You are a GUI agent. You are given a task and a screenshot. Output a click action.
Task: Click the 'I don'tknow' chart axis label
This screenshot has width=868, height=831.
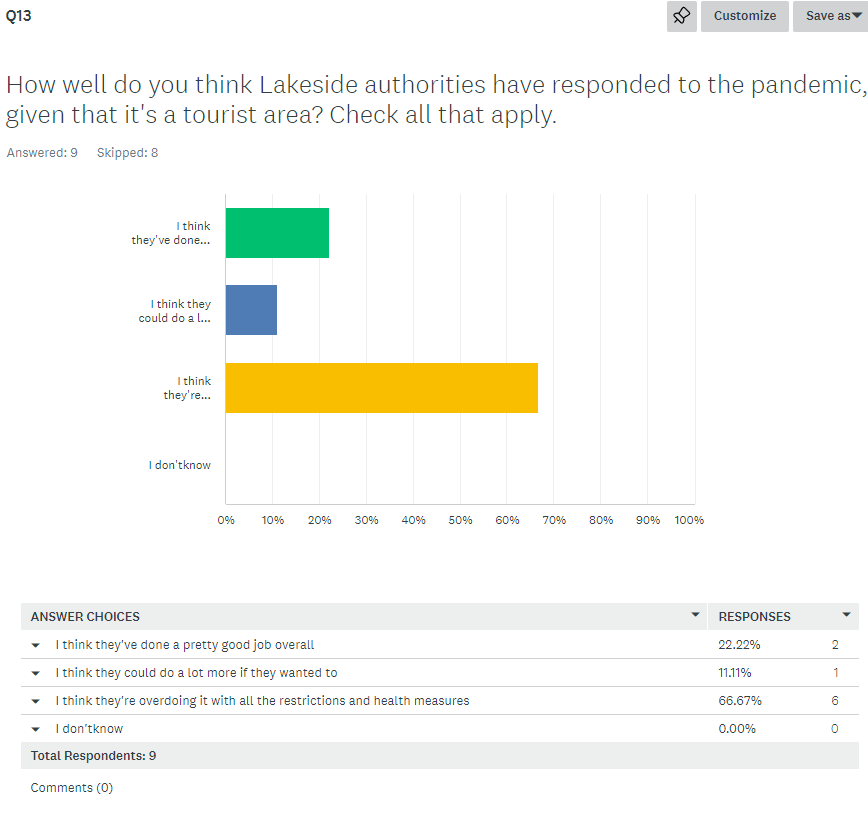click(x=180, y=465)
